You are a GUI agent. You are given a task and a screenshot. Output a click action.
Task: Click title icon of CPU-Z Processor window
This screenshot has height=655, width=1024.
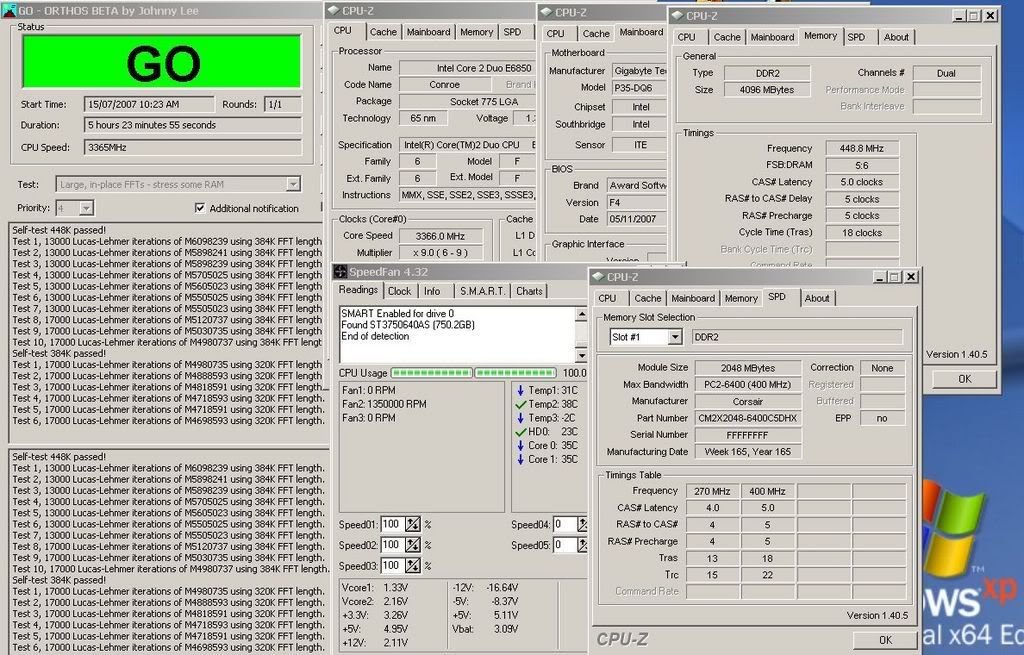(333, 10)
